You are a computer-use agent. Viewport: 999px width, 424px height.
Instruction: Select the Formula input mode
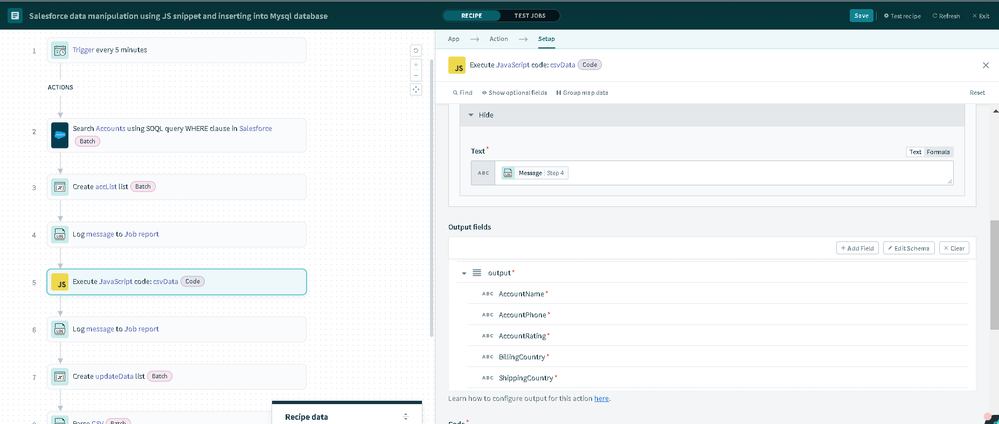click(x=938, y=152)
